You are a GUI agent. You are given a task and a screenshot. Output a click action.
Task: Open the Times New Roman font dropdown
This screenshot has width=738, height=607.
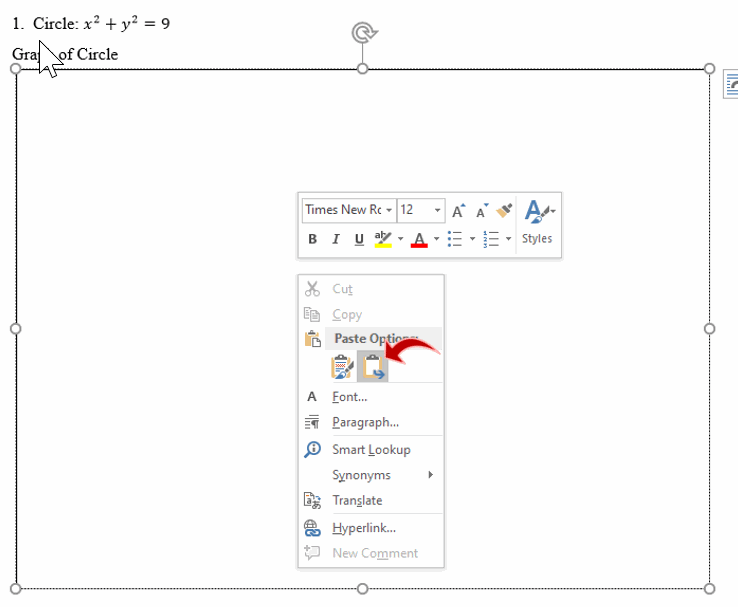click(x=389, y=210)
